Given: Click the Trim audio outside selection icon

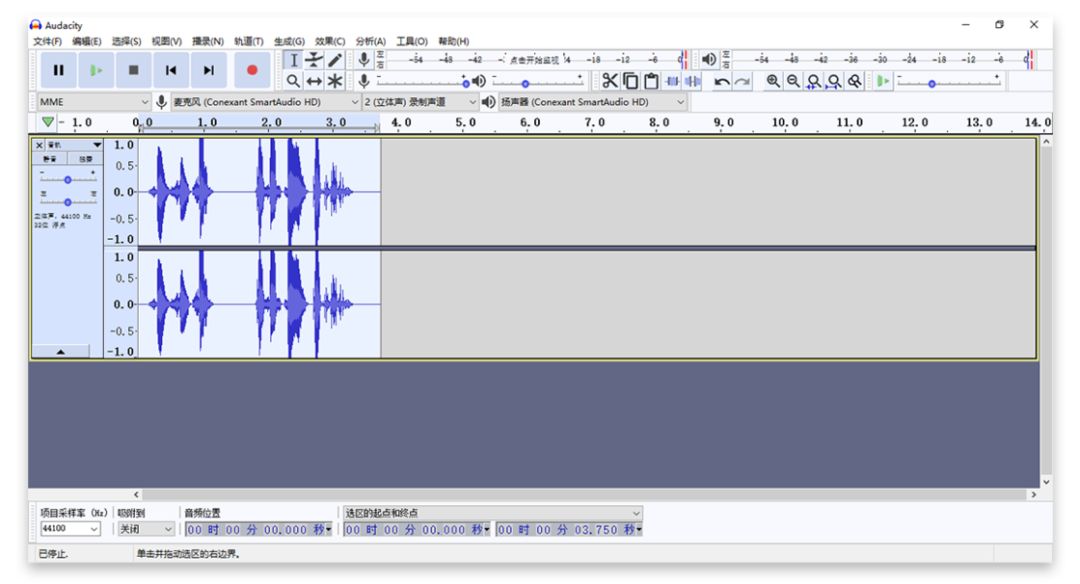Looking at the screenshot, I should tap(672, 81).
